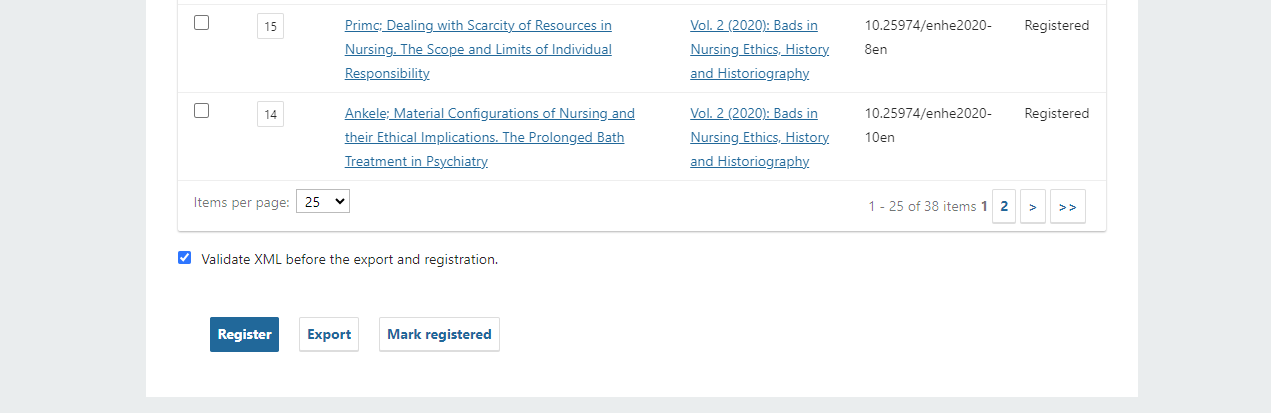The image size is (1271, 413).
Task: Click DOI 10.25974/enhe2020-8en text
Action: click(928, 37)
